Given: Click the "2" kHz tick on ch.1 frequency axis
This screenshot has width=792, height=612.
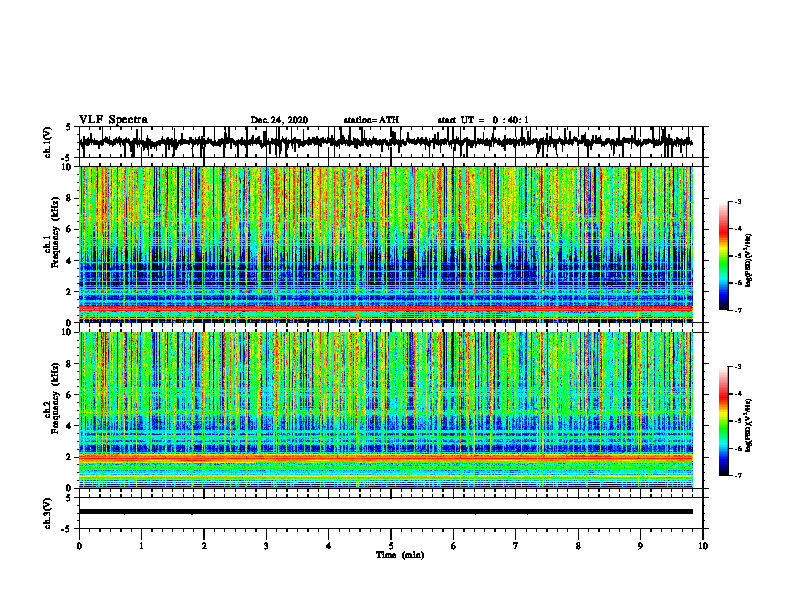Looking at the screenshot, I should click(70, 292).
